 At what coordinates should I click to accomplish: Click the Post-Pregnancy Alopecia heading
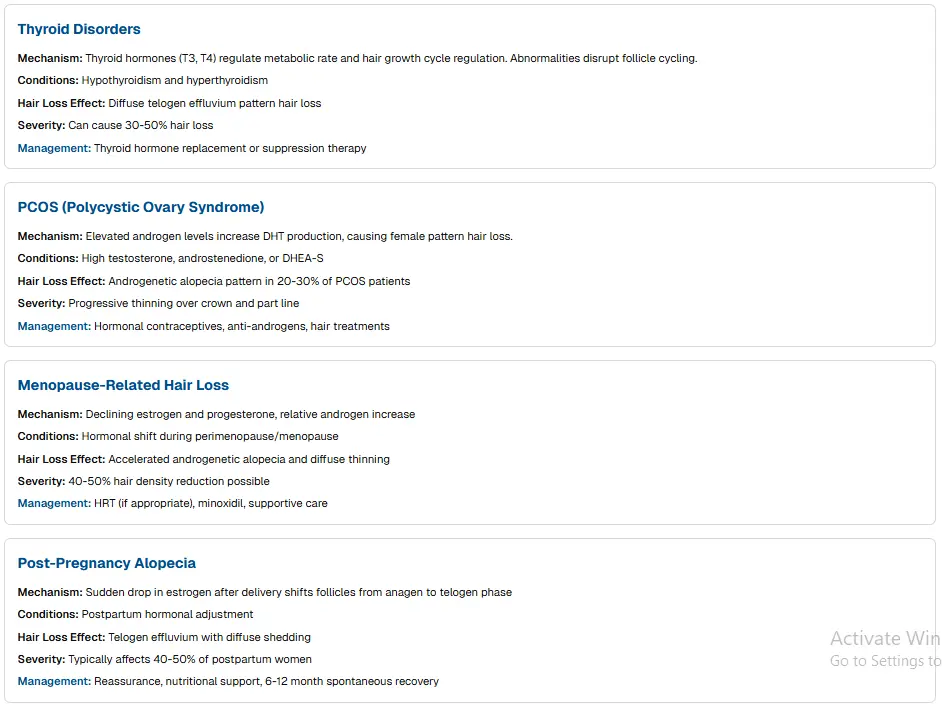(107, 564)
